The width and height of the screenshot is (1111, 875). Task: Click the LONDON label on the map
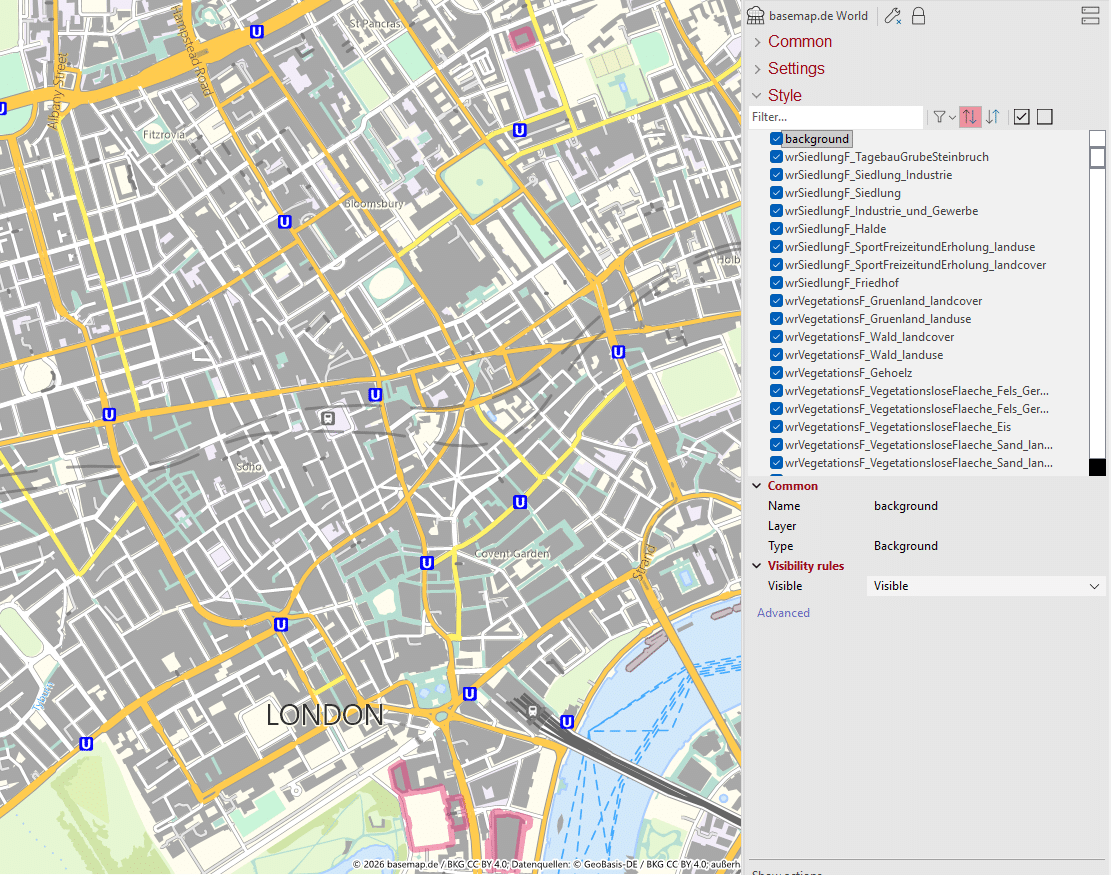point(325,716)
